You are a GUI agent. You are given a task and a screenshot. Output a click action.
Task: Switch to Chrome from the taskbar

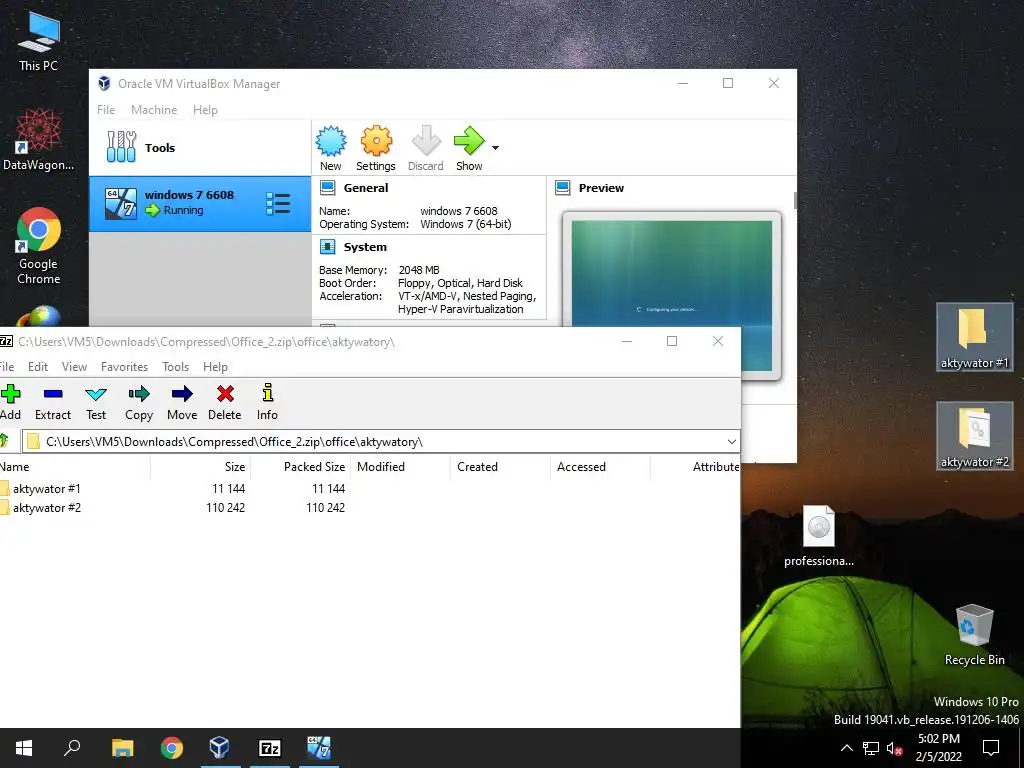pyautogui.click(x=172, y=748)
